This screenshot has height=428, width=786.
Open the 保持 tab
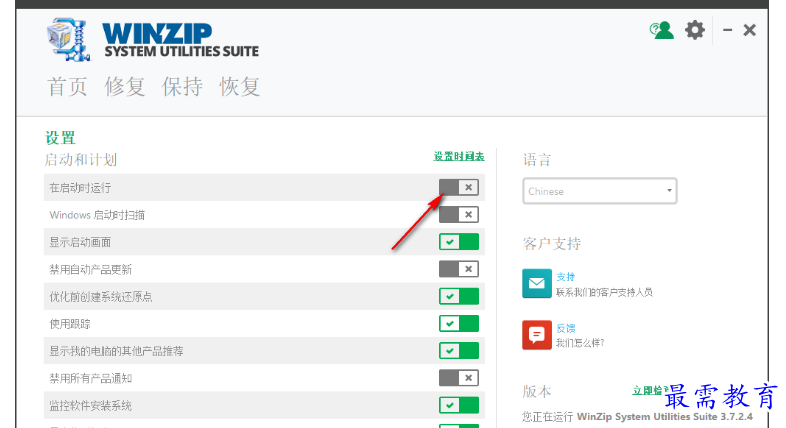(182, 87)
